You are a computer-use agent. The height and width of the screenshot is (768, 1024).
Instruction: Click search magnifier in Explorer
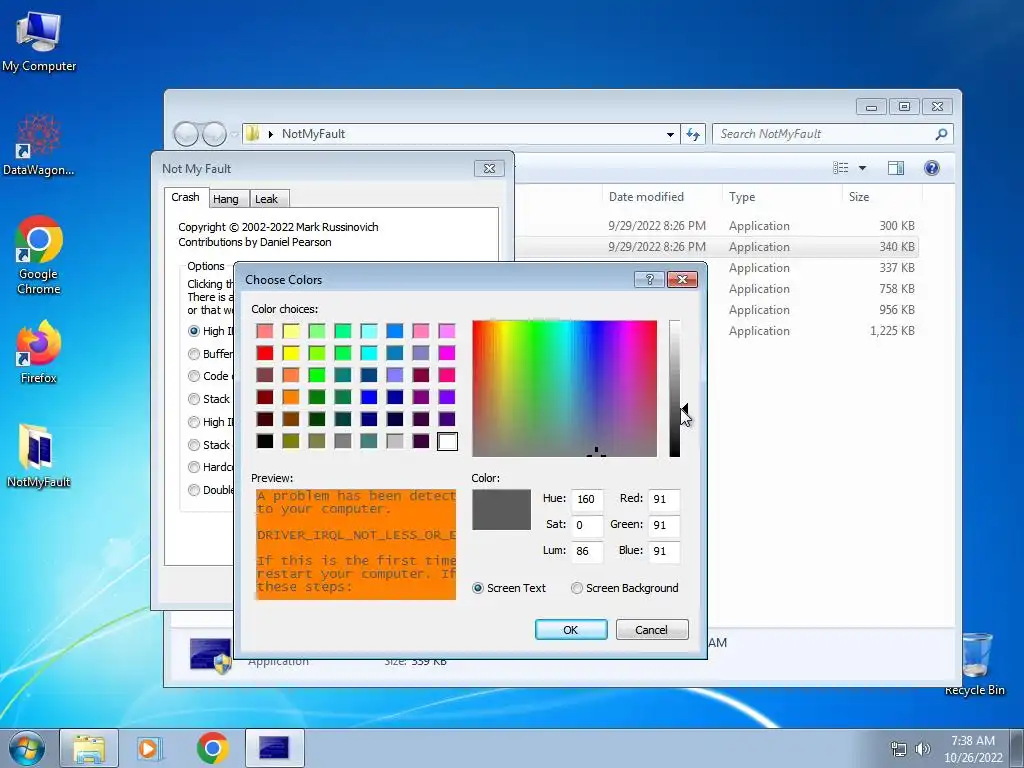tap(941, 134)
